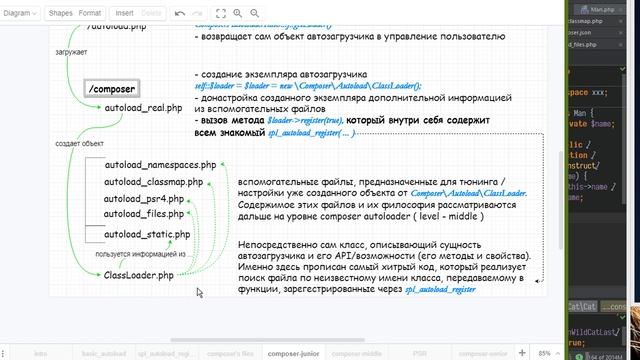Open the Man.php tab in IDE

pyautogui.click(x=598, y=9)
